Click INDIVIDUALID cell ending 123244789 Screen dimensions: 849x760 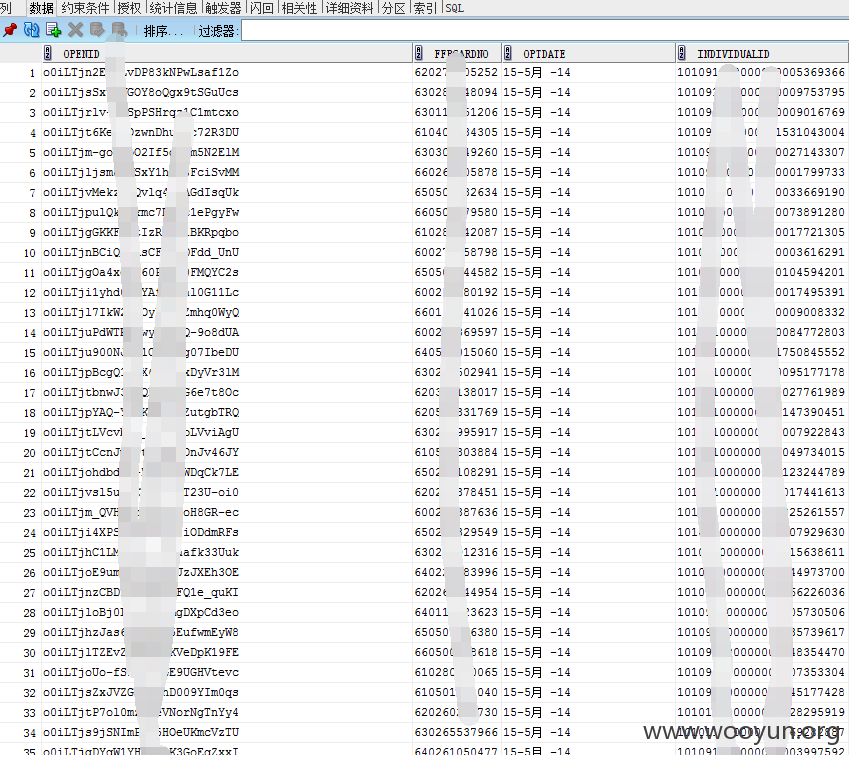coord(762,473)
